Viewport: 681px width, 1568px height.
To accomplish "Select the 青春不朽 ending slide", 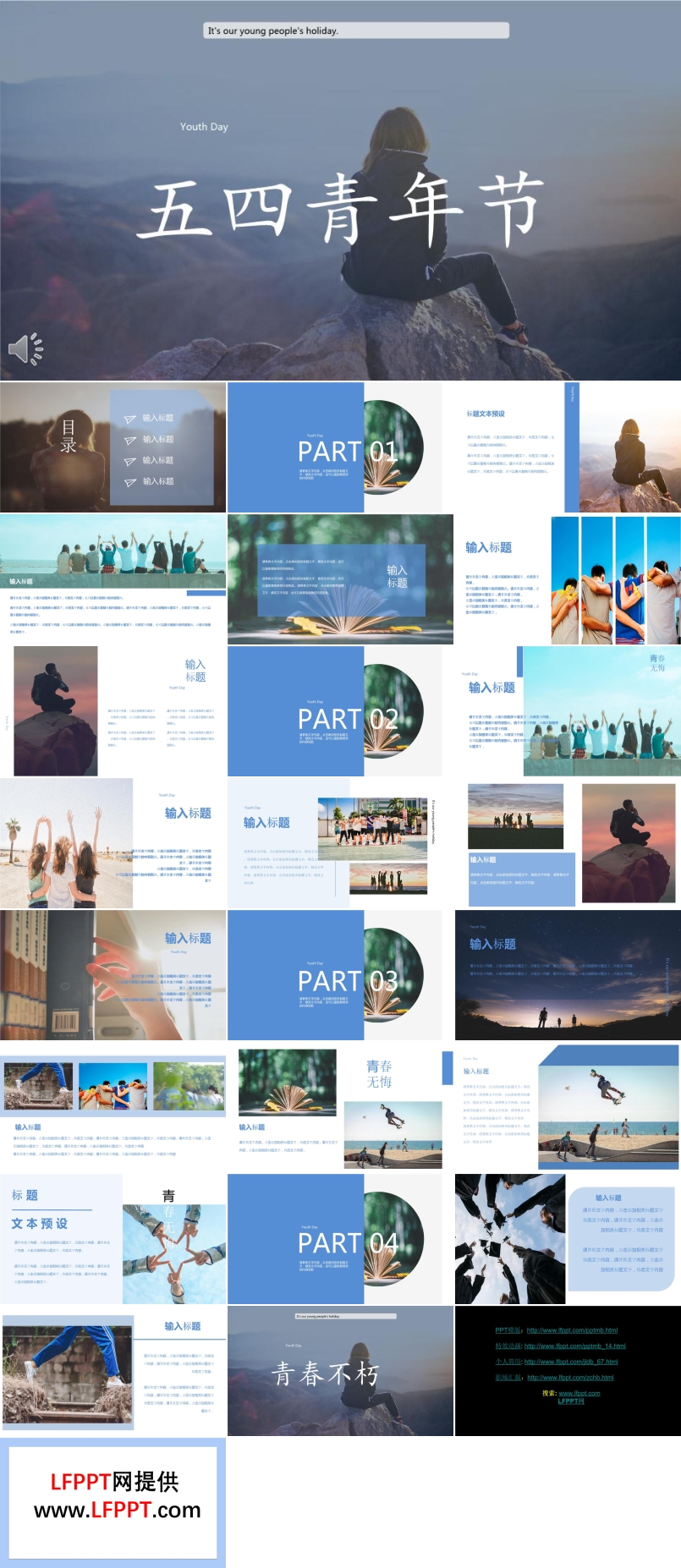I will [x=340, y=1371].
